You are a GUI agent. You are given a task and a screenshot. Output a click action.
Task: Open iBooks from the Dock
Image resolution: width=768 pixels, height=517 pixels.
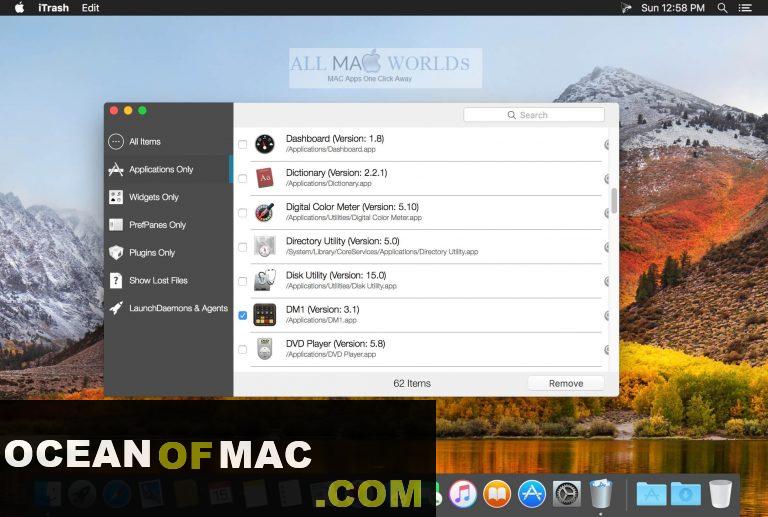coord(497,493)
